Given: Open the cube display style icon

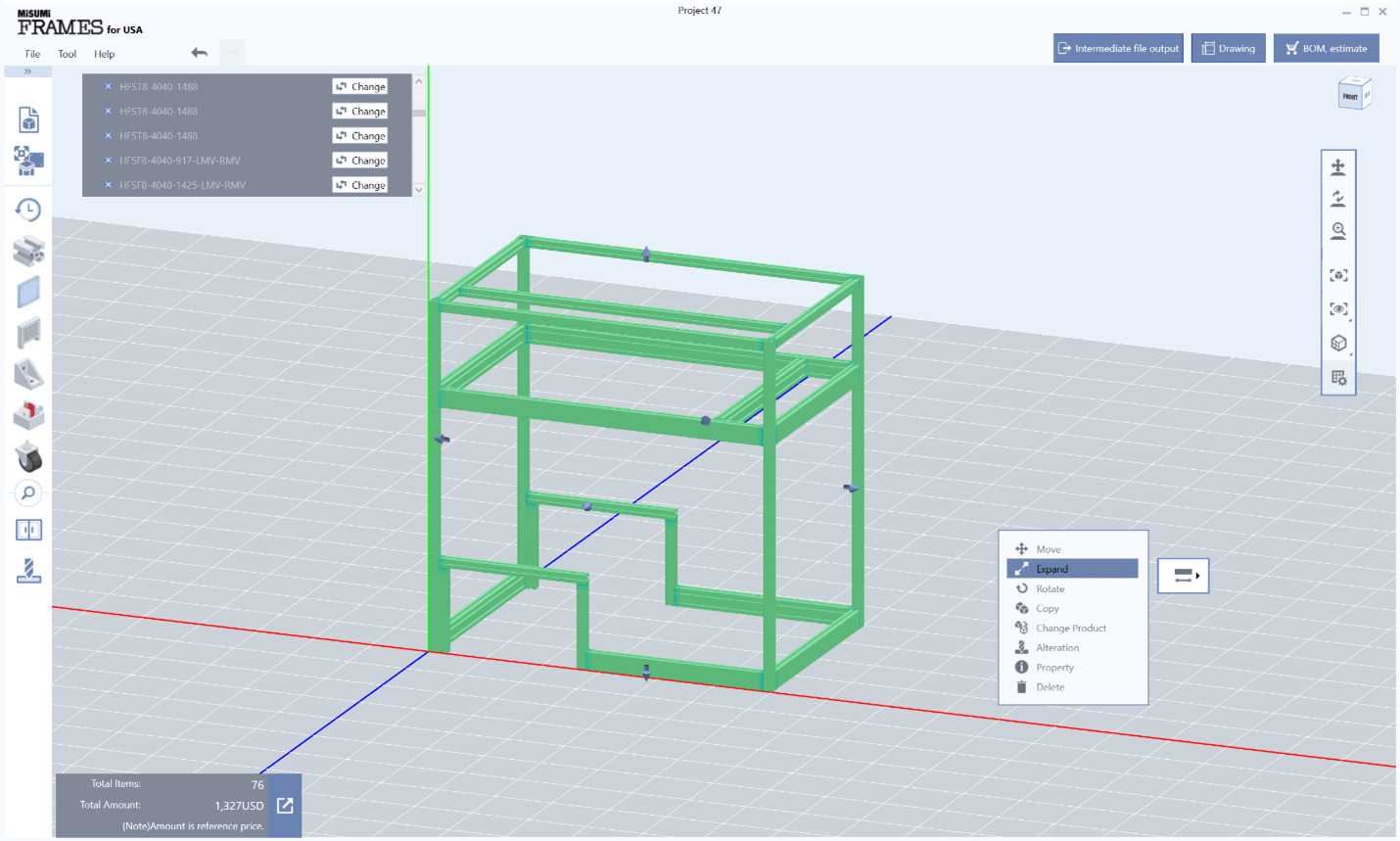Looking at the screenshot, I should tap(1338, 343).
